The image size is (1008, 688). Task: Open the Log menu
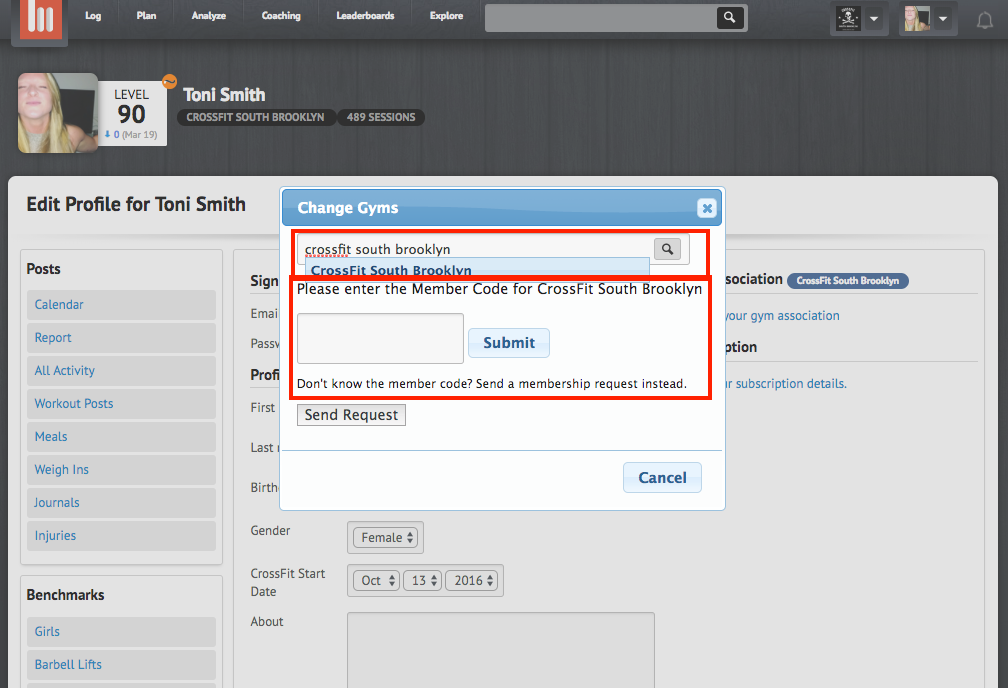(93, 16)
